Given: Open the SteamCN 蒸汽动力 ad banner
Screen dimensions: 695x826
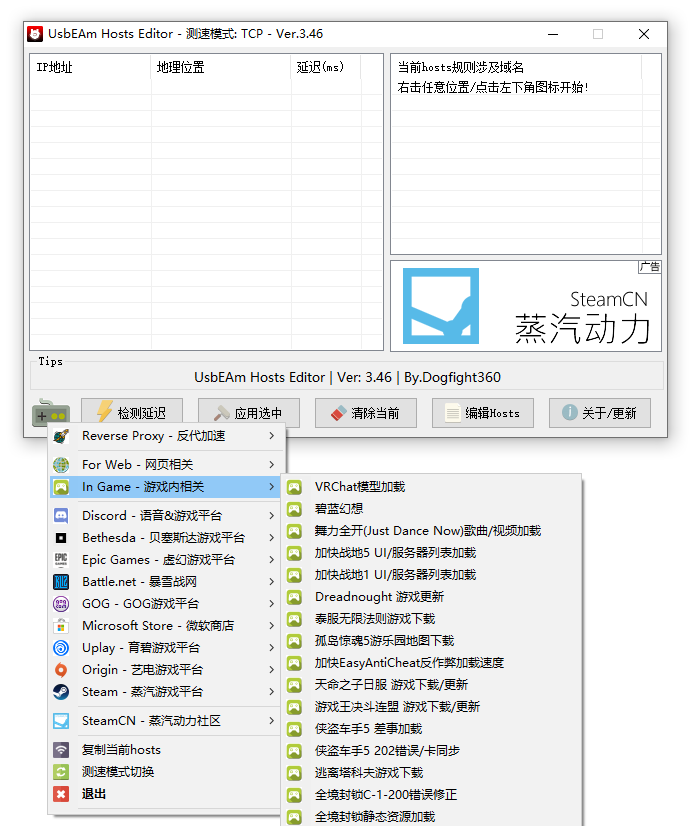Looking at the screenshot, I should 526,306.
